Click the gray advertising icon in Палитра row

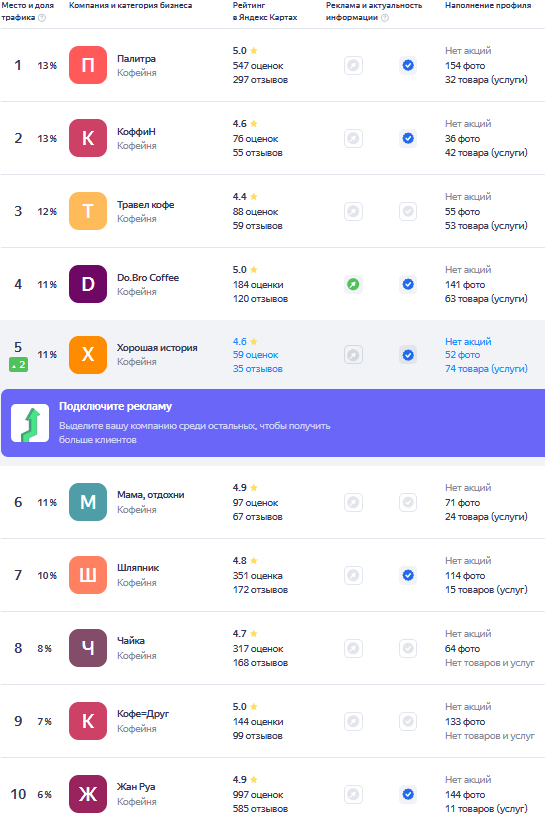354,65
